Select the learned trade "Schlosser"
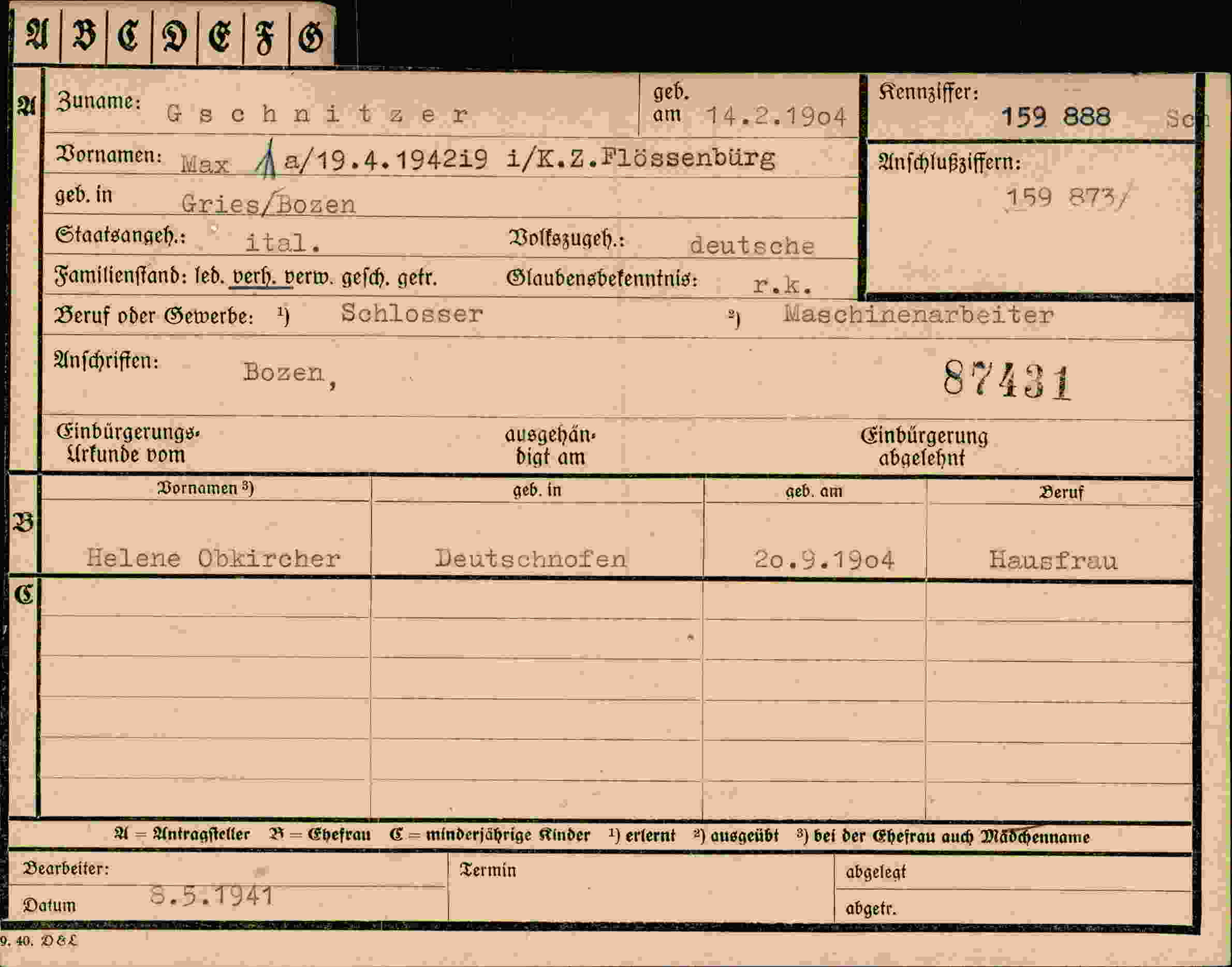The height and width of the screenshot is (967, 1232). [x=412, y=313]
